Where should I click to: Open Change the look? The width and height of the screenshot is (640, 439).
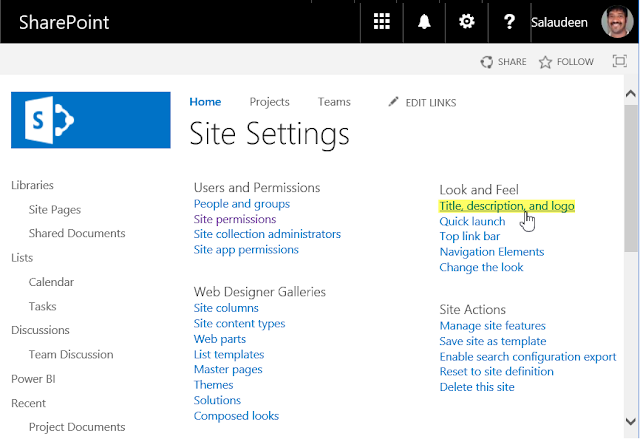481,268
